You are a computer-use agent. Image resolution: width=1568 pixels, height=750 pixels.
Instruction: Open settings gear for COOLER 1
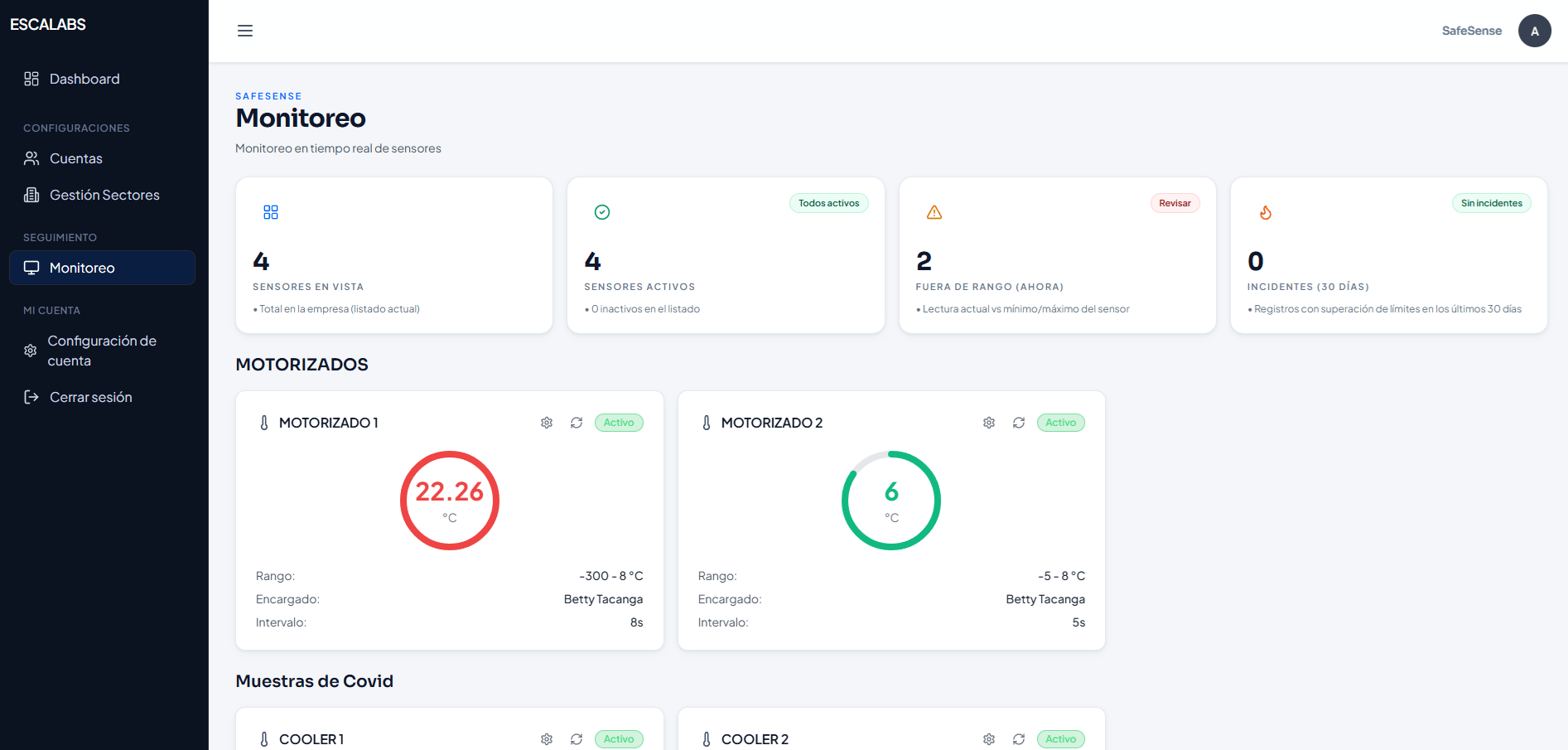tap(547, 739)
